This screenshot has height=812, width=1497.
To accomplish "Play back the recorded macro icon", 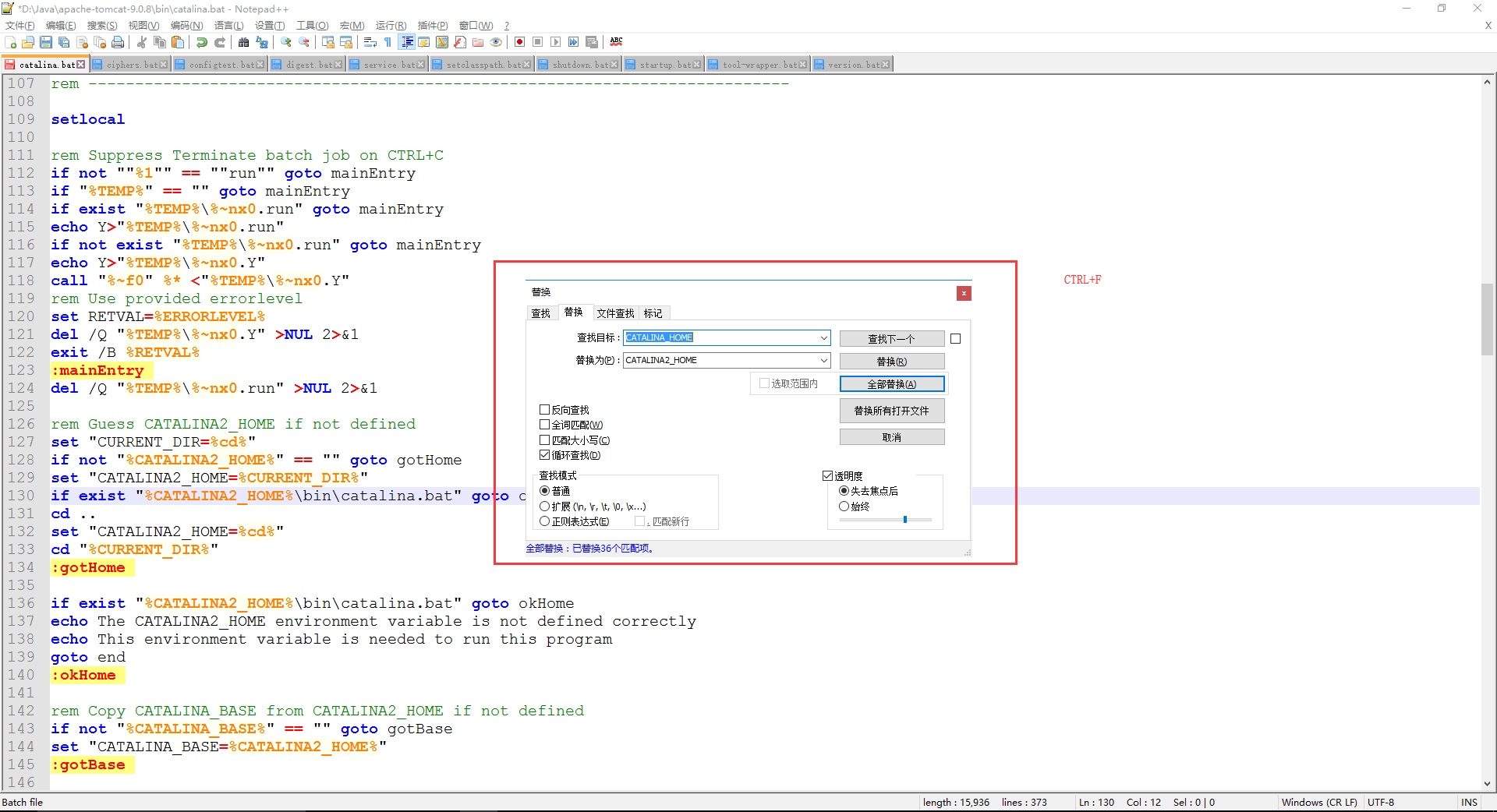I will (555, 42).
